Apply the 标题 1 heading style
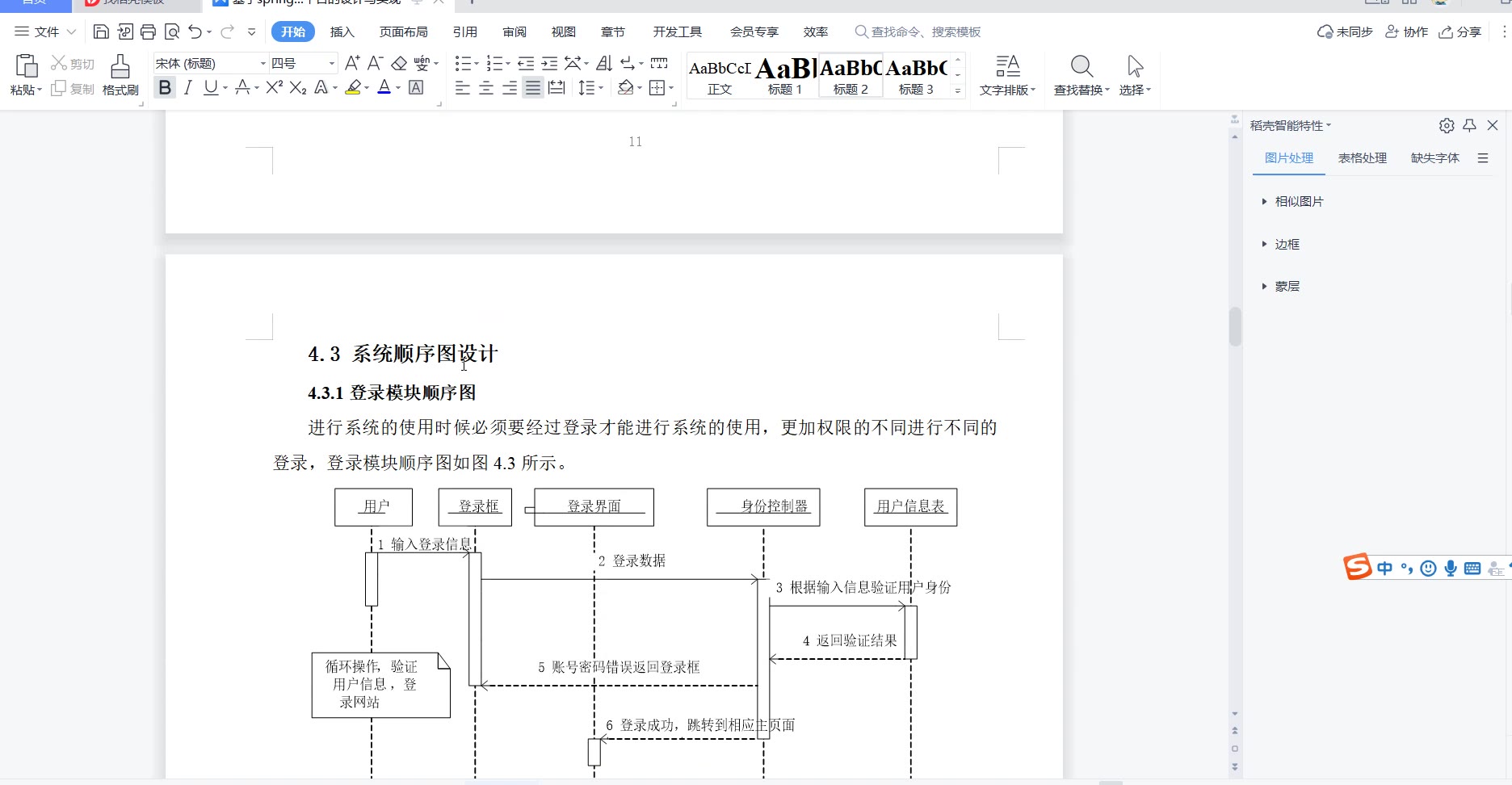Screen dimensions: 1512x785 784,76
